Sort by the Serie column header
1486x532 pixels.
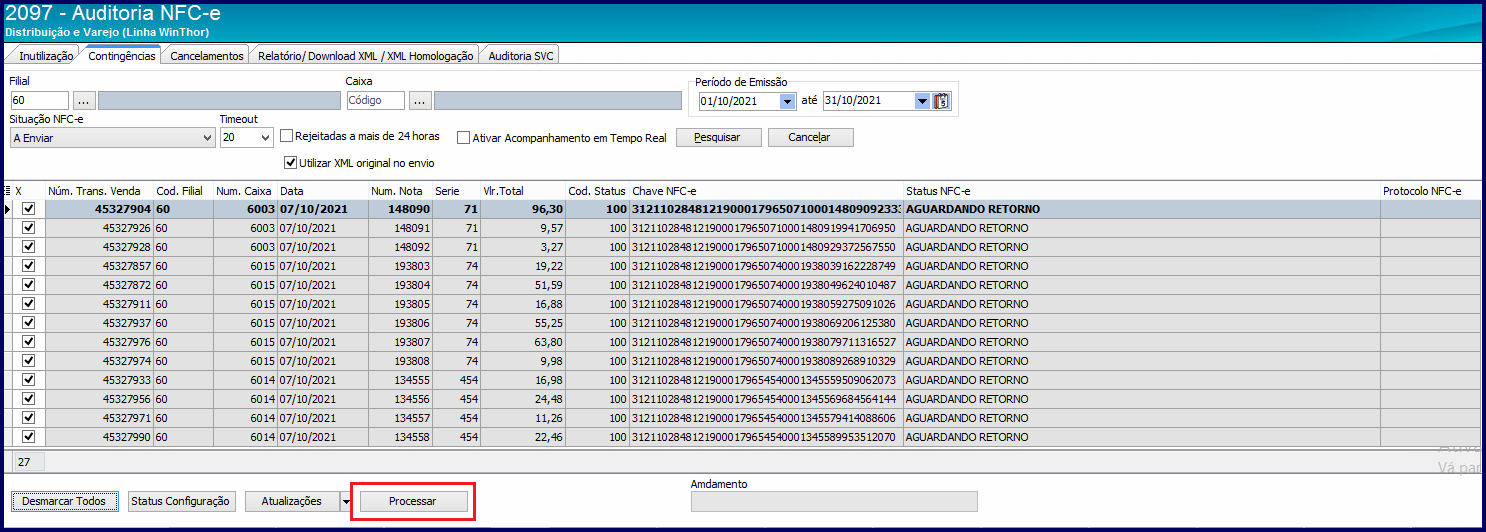(456, 190)
